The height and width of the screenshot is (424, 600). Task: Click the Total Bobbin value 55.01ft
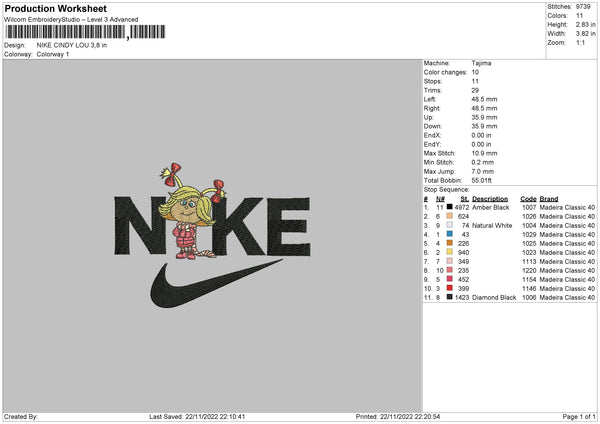pyautogui.click(x=481, y=180)
